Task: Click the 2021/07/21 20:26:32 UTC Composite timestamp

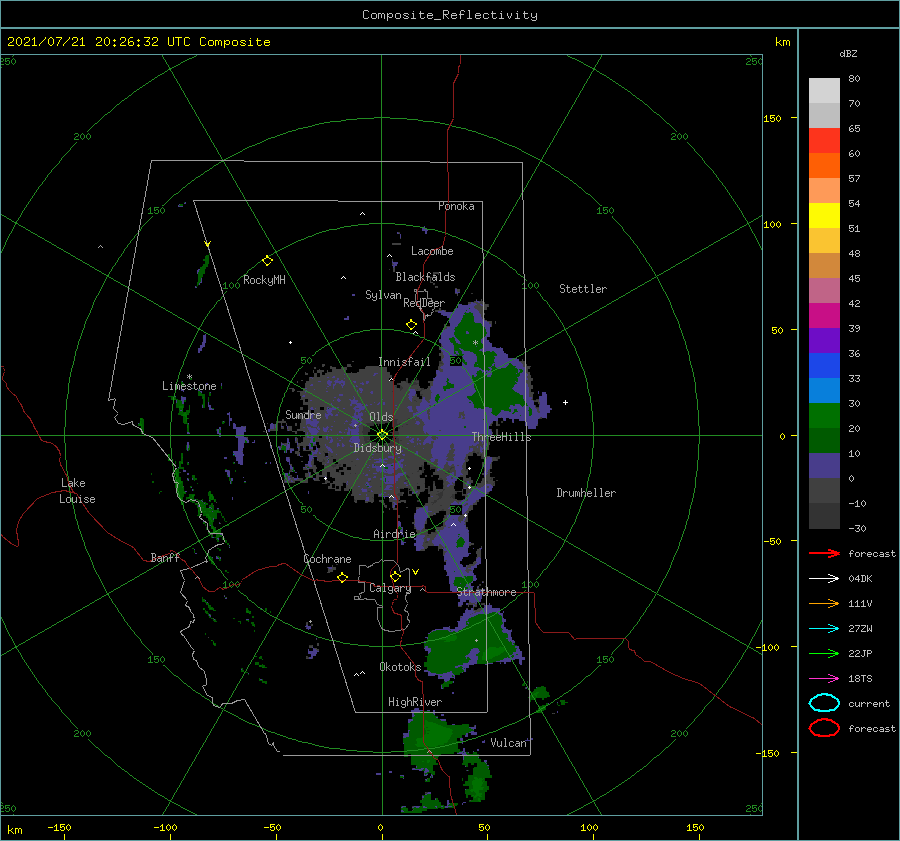Action: click(138, 42)
